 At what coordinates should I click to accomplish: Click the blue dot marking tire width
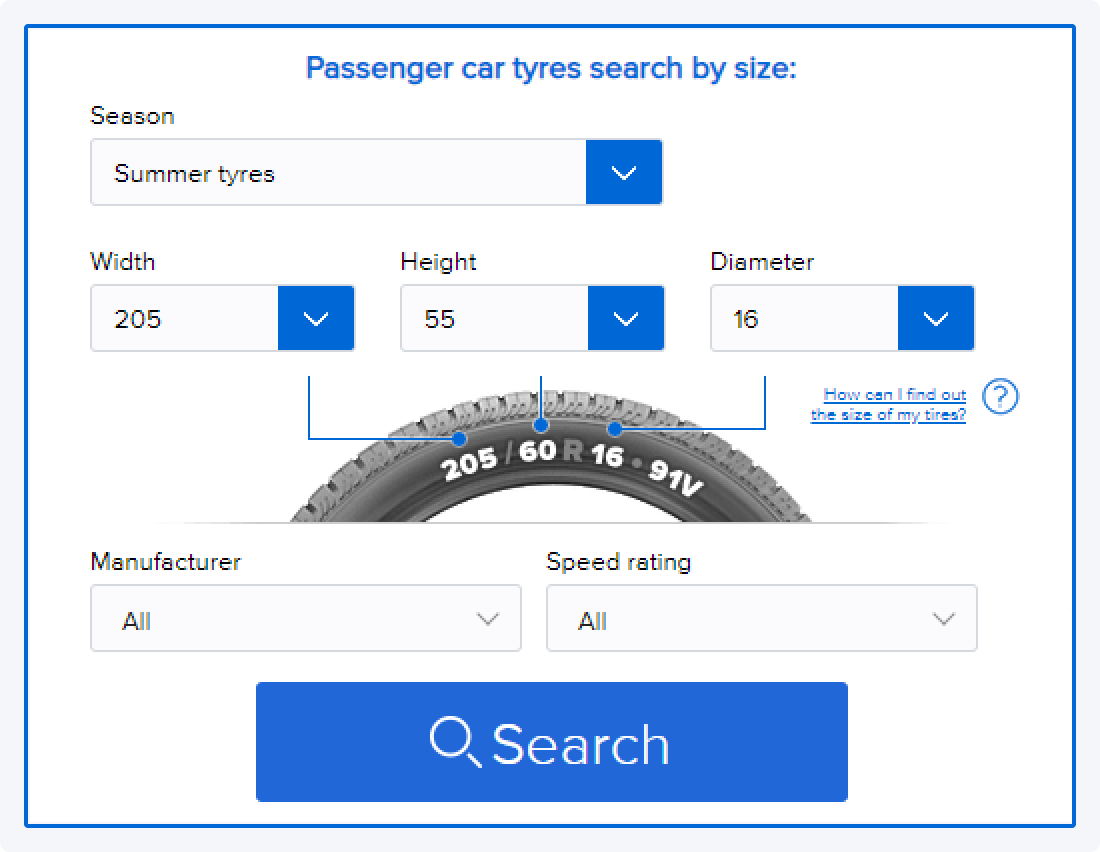[x=459, y=438]
